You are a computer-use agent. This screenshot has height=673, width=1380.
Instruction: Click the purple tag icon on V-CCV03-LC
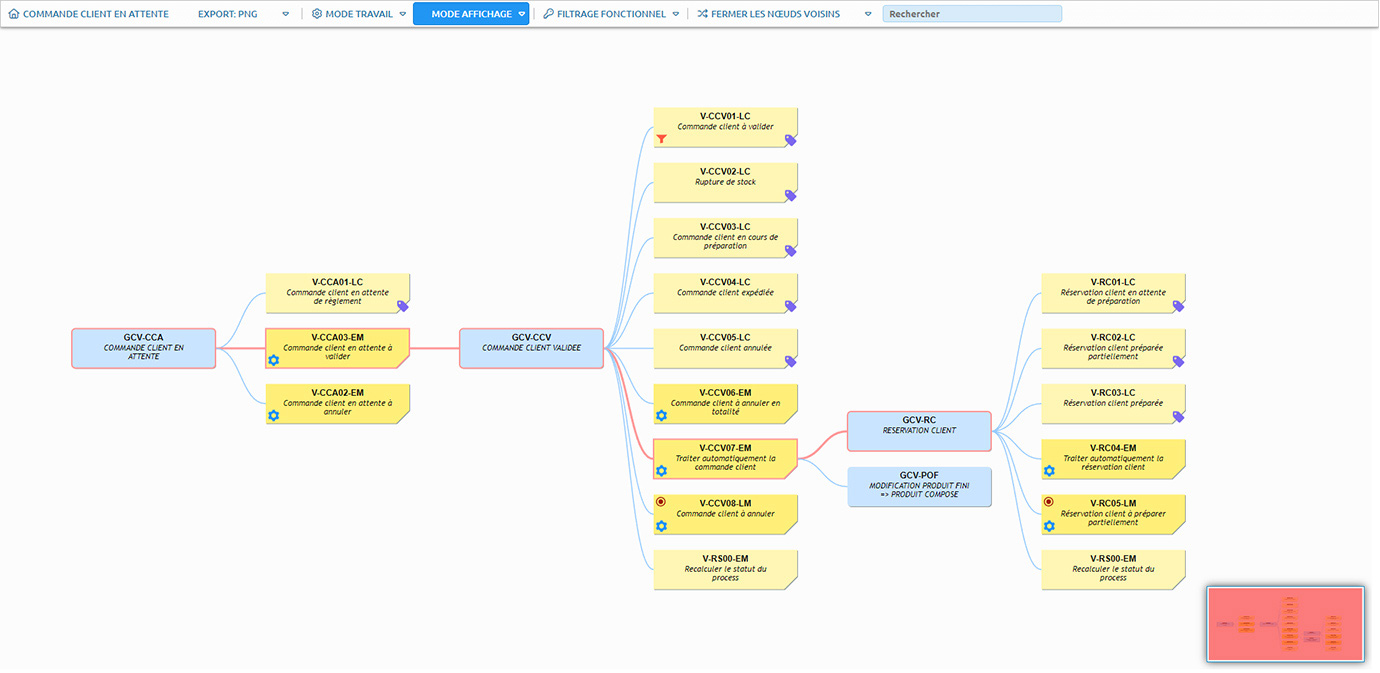790,251
